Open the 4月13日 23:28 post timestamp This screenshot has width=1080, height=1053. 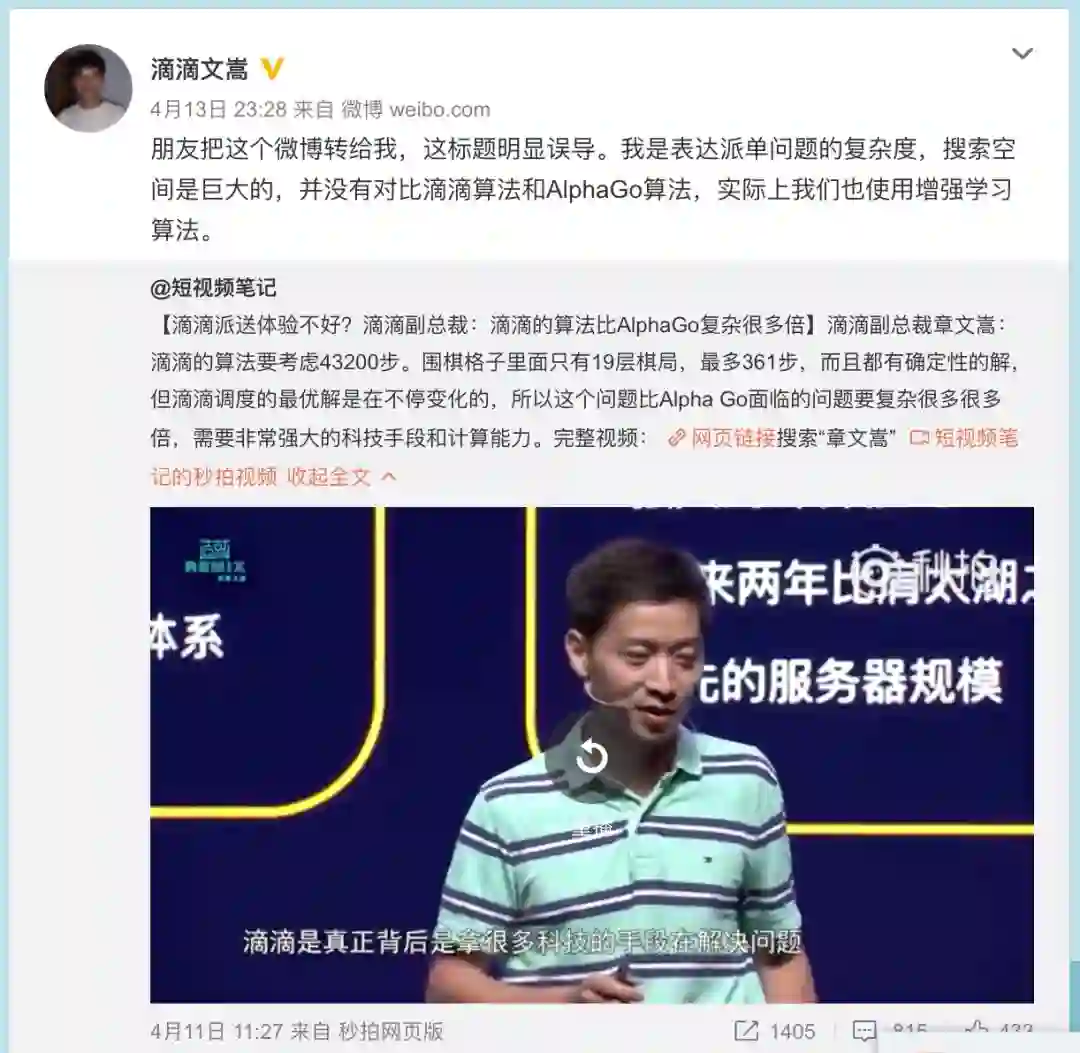218,110
